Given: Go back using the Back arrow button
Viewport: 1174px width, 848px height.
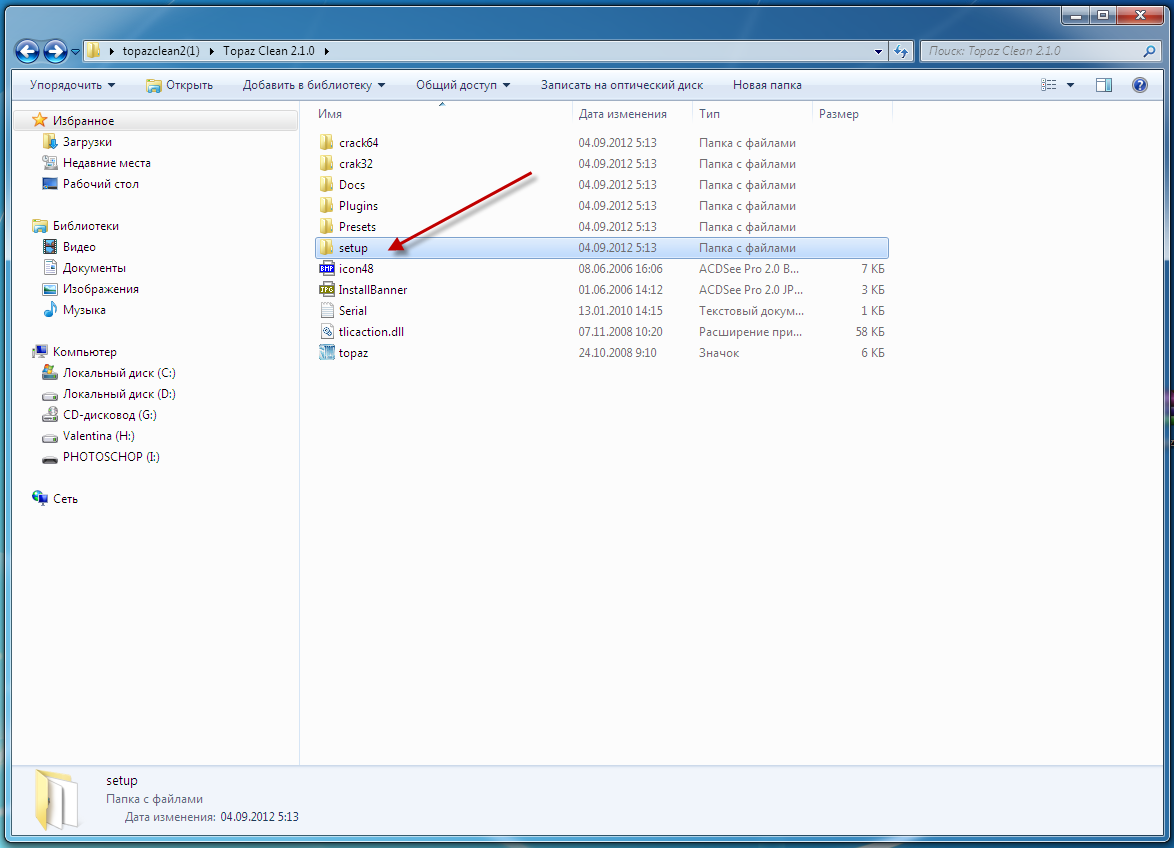Looking at the screenshot, I should coord(28,52).
